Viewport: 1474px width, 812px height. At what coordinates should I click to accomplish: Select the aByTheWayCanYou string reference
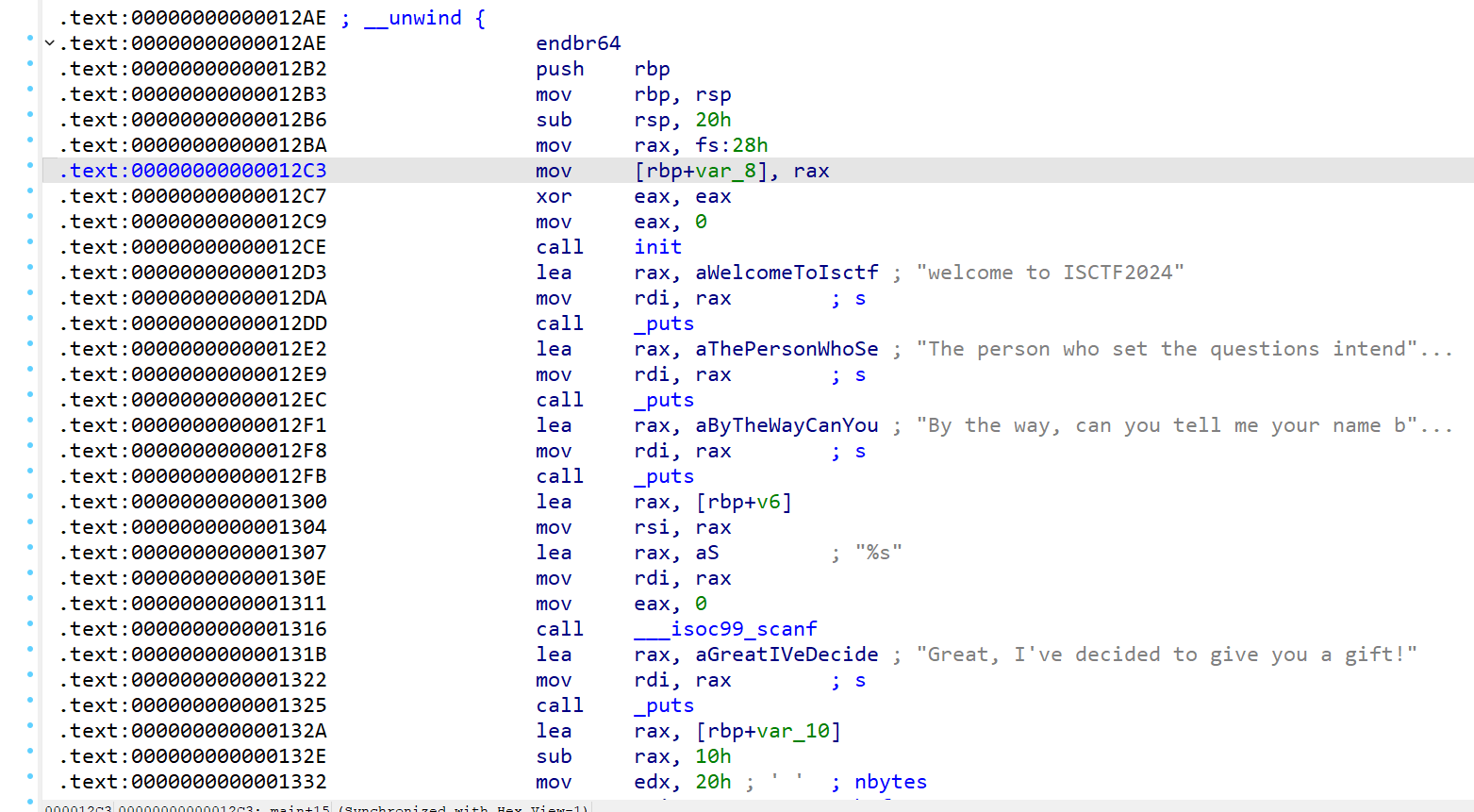[x=787, y=425]
